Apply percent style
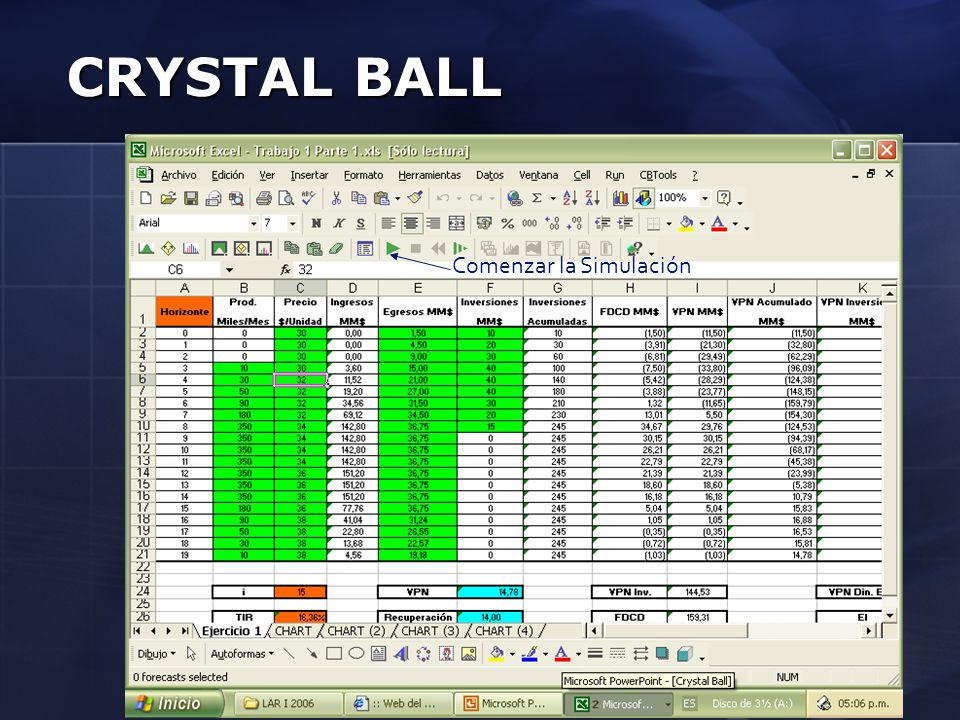The height and width of the screenshot is (720, 960). 507,223
